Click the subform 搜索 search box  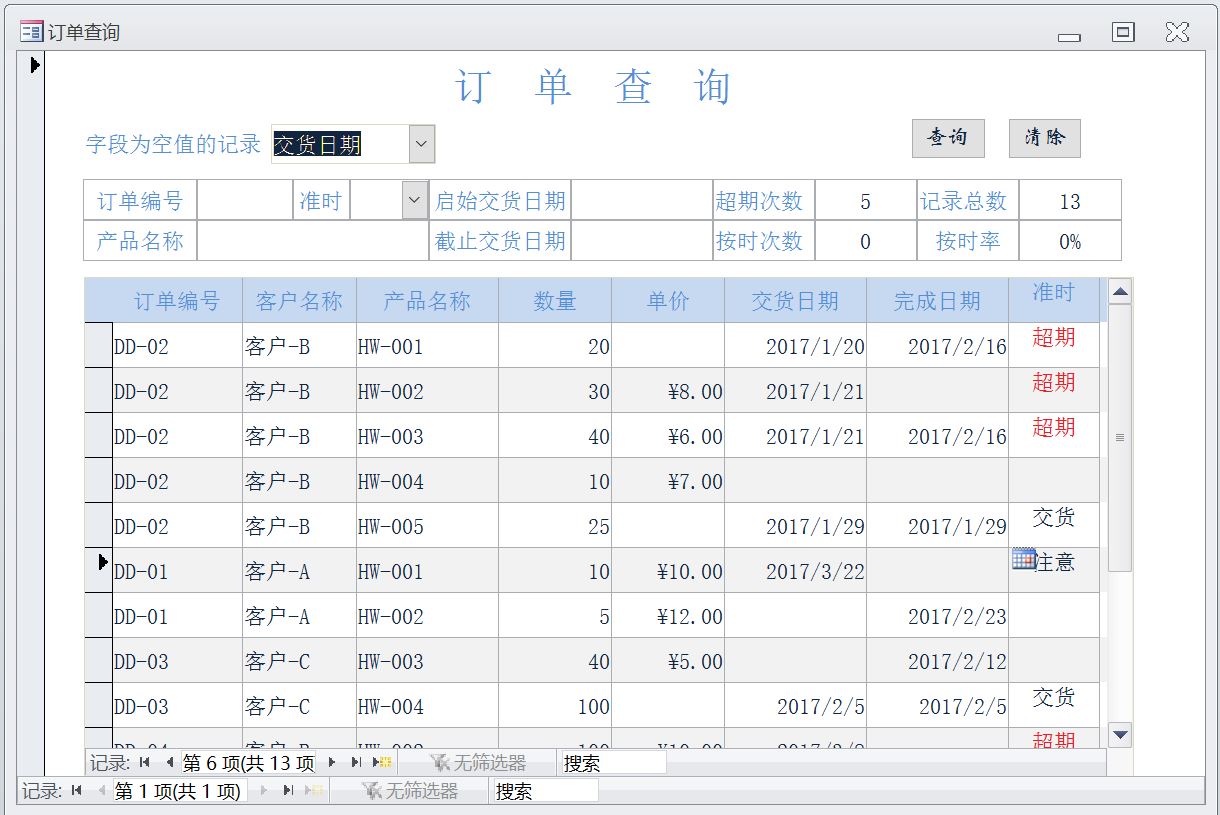tap(613, 763)
